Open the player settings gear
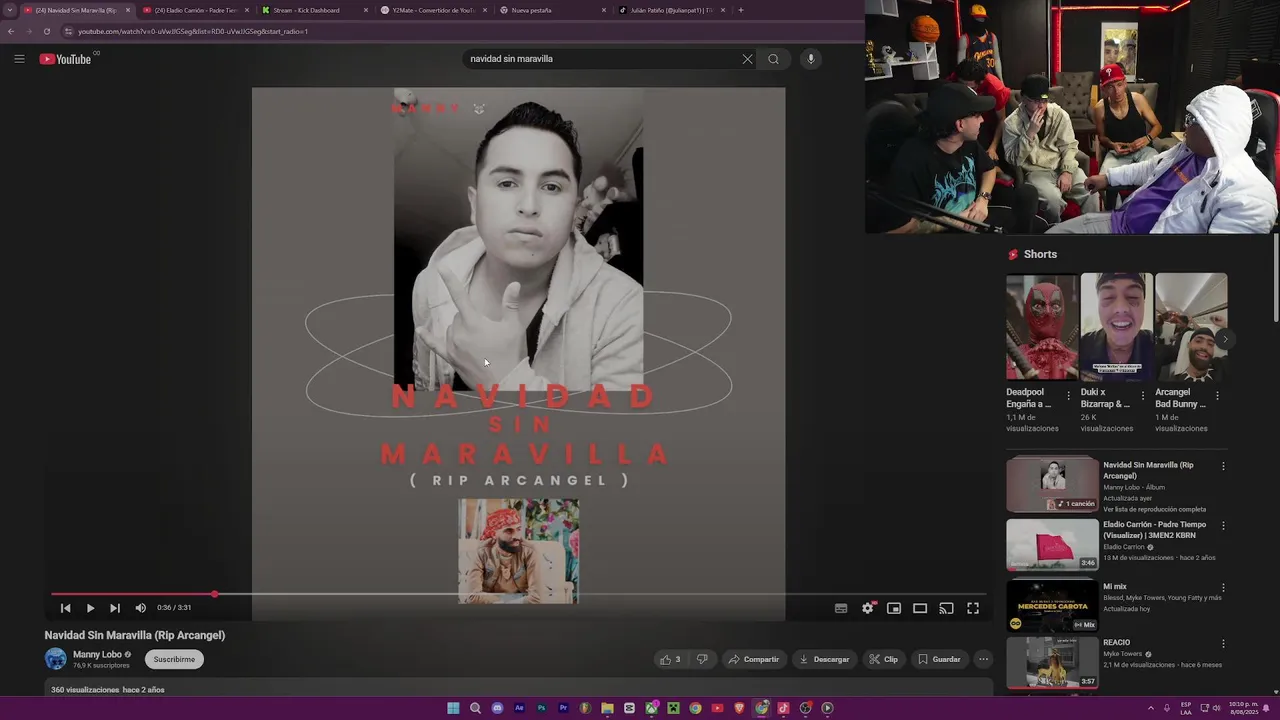 tap(868, 608)
